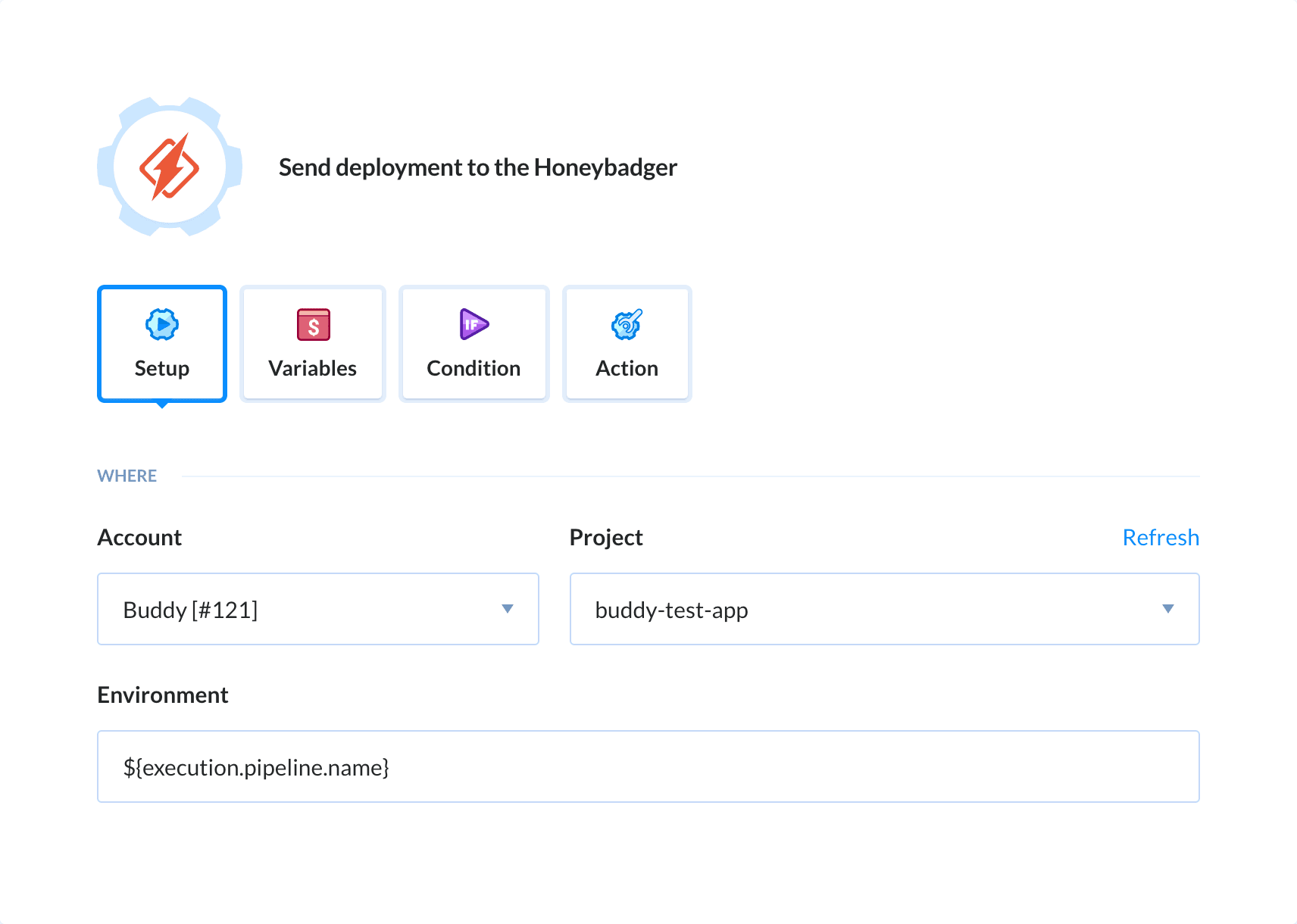This screenshot has width=1297, height=924.
Task: Click the purple IF Condition icon
Action: 473,324
